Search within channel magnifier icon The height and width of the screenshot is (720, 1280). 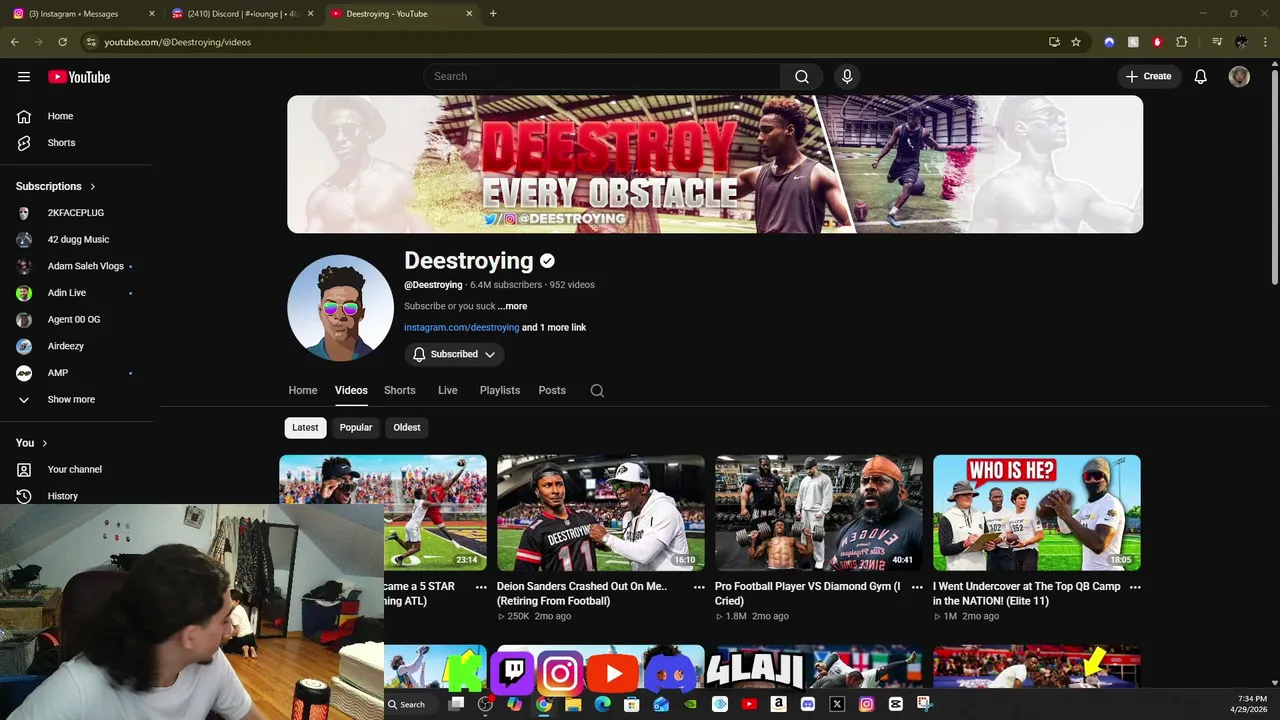tap(597, 391)
